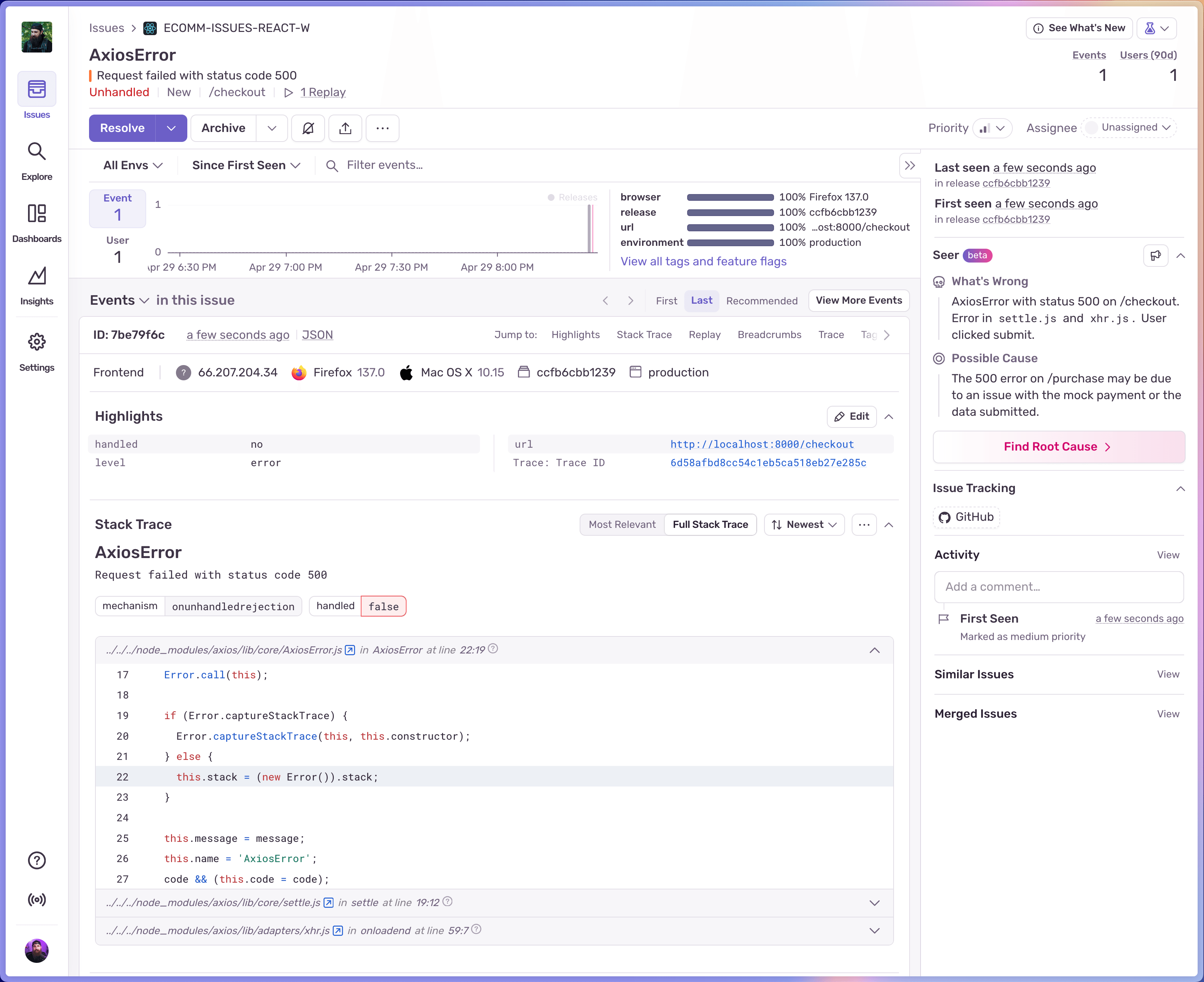Select Last event

(702, 300)
